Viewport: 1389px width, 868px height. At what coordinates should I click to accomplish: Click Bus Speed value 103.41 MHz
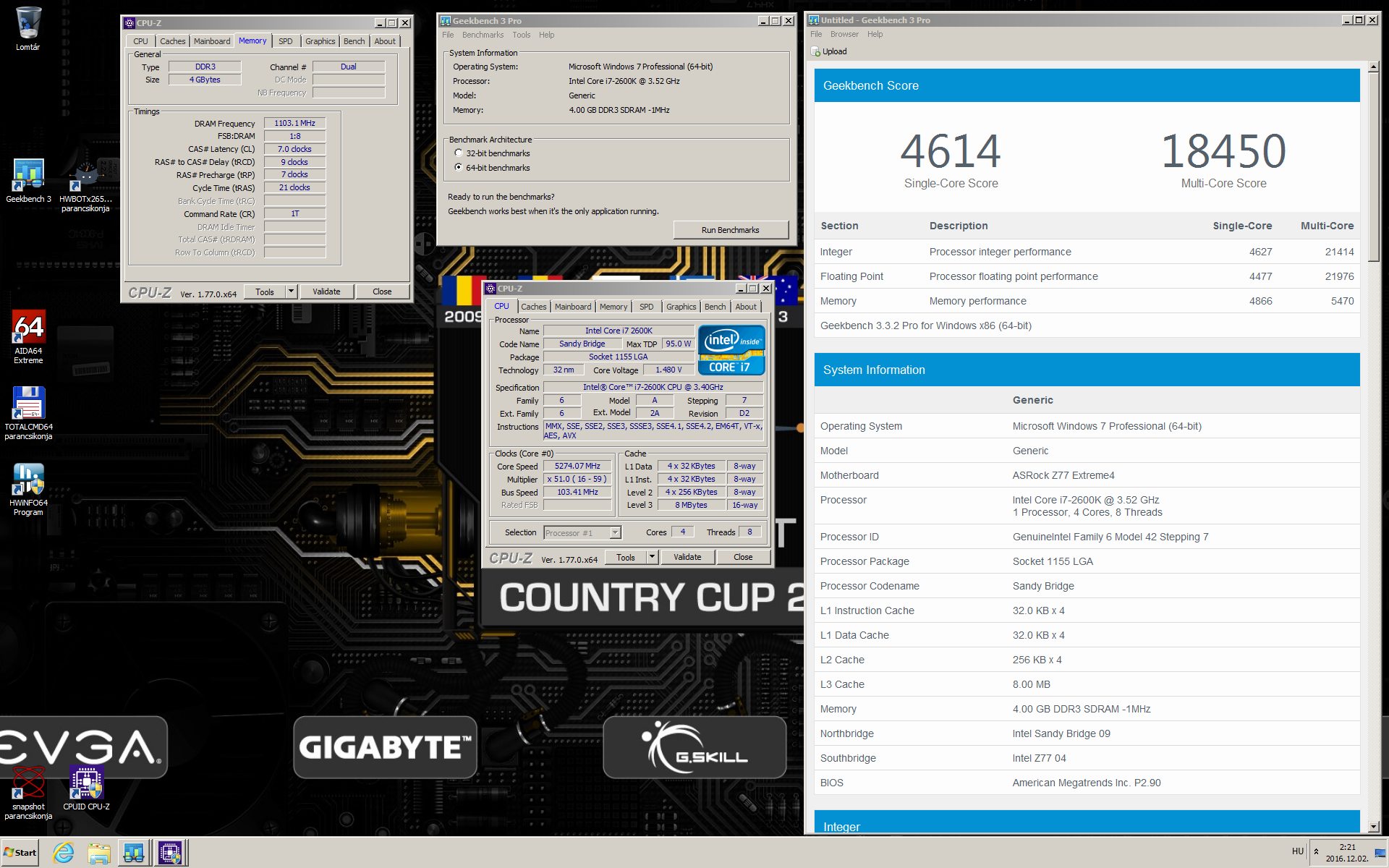577,492
